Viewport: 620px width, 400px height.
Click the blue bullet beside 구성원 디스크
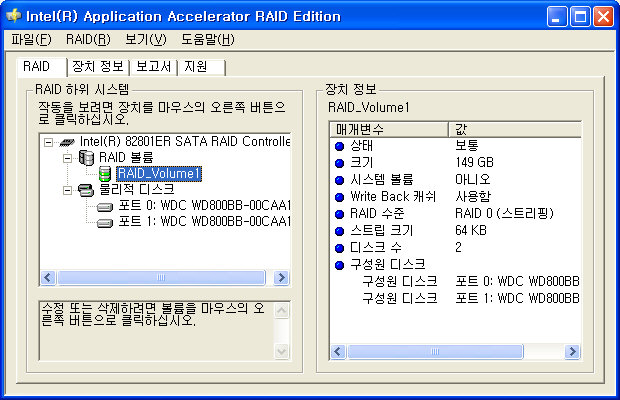click(339, 265)
